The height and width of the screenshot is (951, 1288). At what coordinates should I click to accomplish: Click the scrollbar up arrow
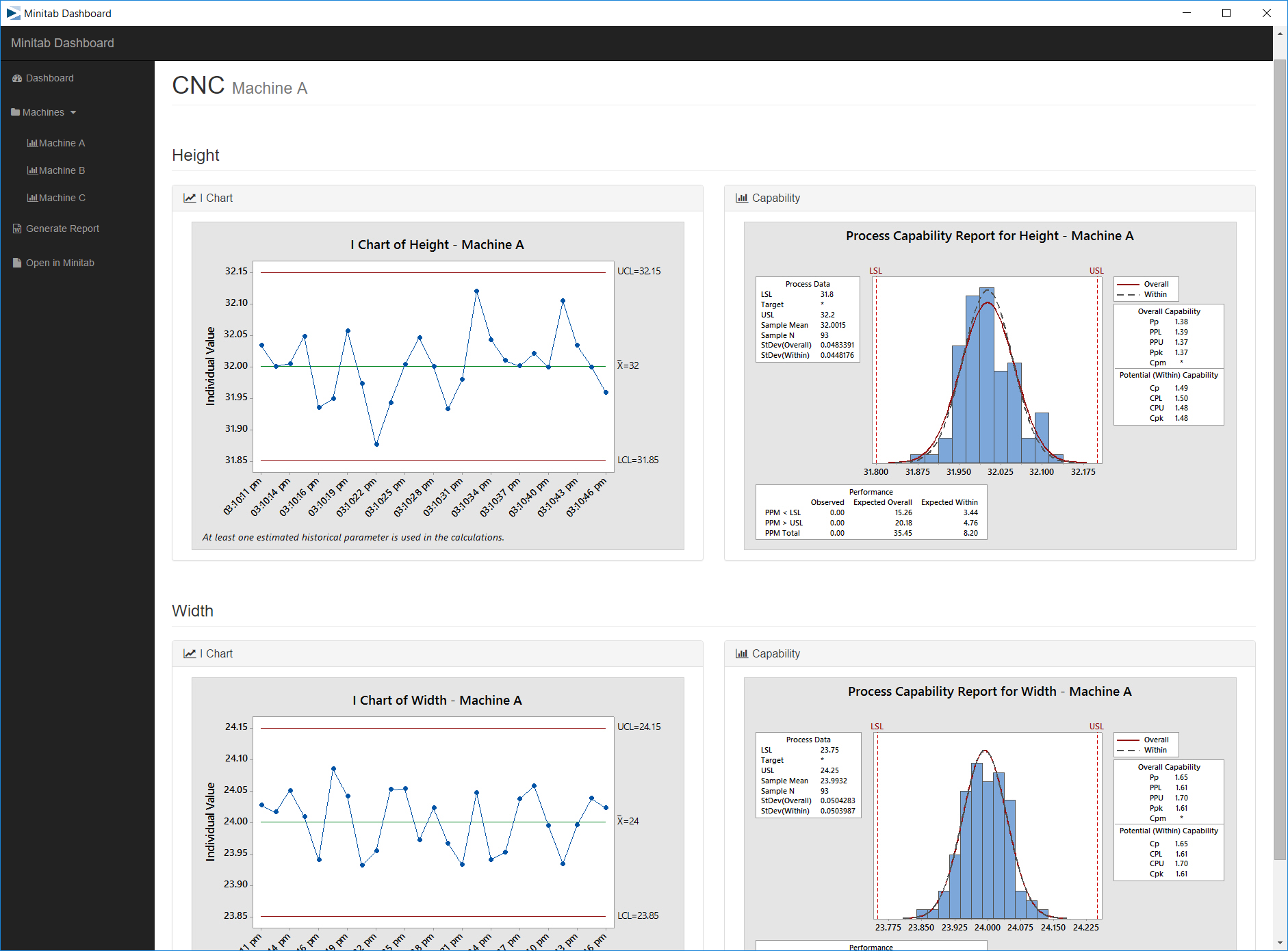1280,33
